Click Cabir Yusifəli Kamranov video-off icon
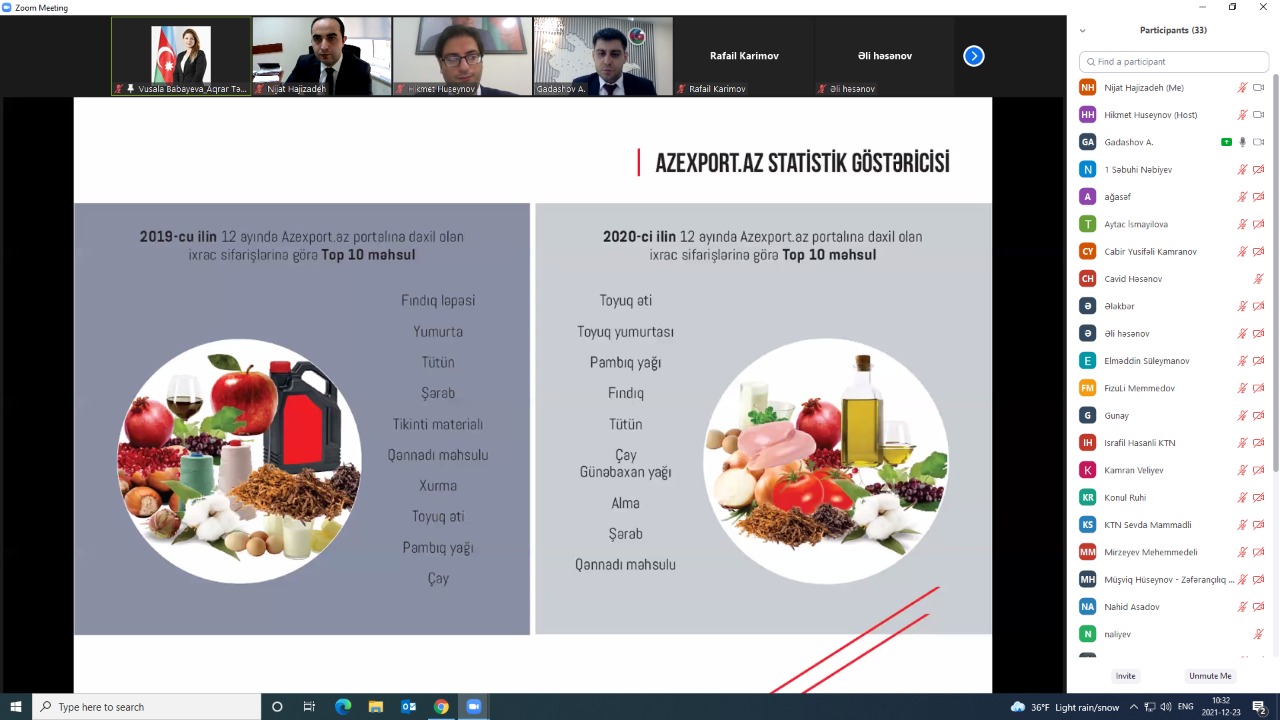Viewport: 1280px width, 720px height. pos(1259,252)
